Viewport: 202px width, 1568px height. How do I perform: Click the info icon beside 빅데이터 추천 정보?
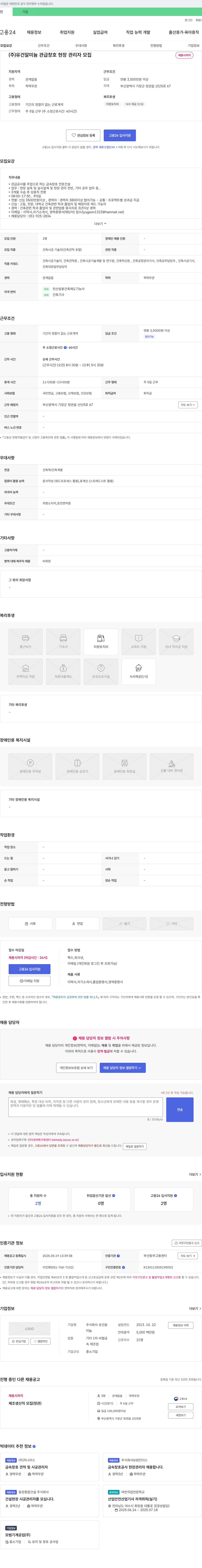pyautogui.click(x=34, y=1446)
